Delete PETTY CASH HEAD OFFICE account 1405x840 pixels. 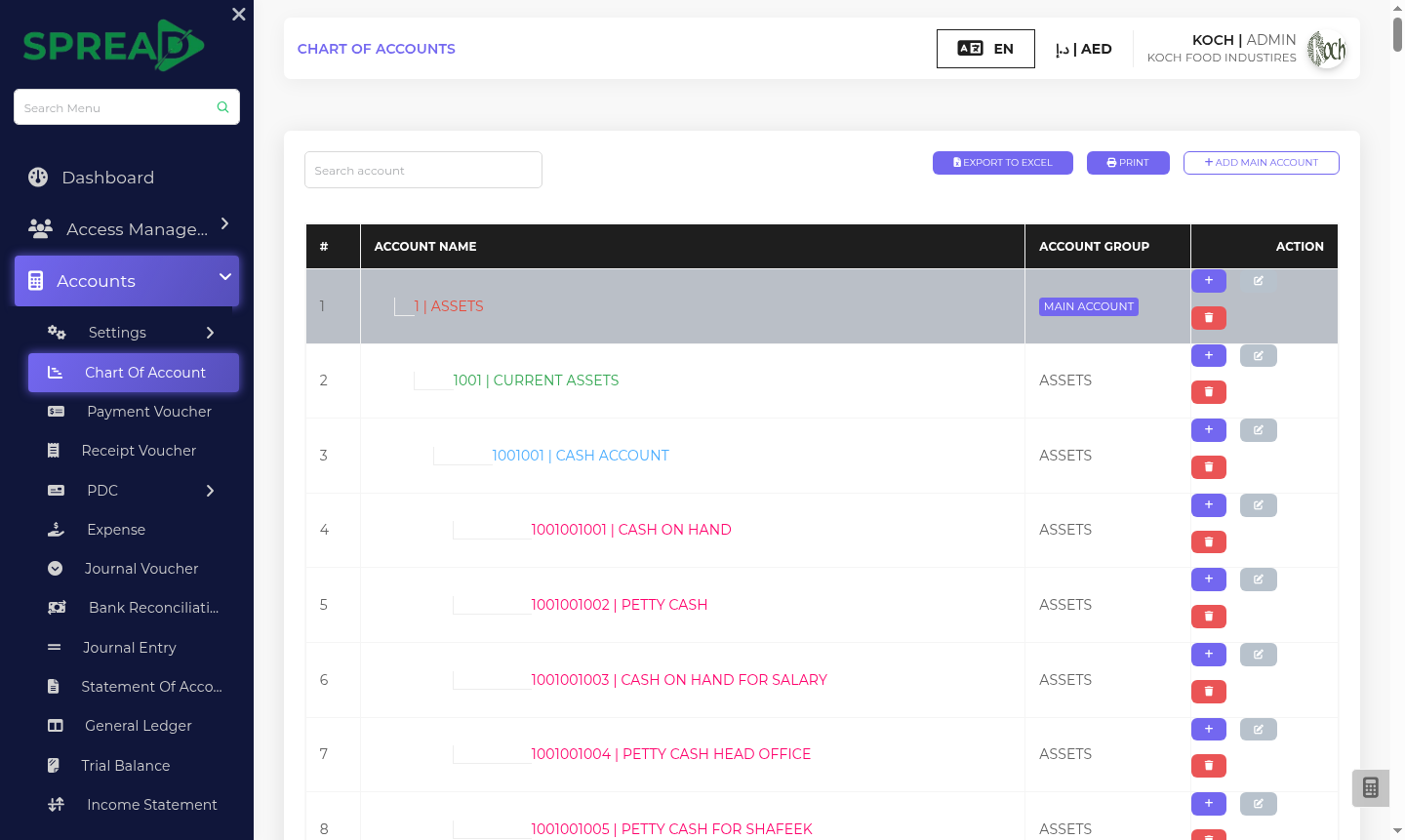[1209, 766]
